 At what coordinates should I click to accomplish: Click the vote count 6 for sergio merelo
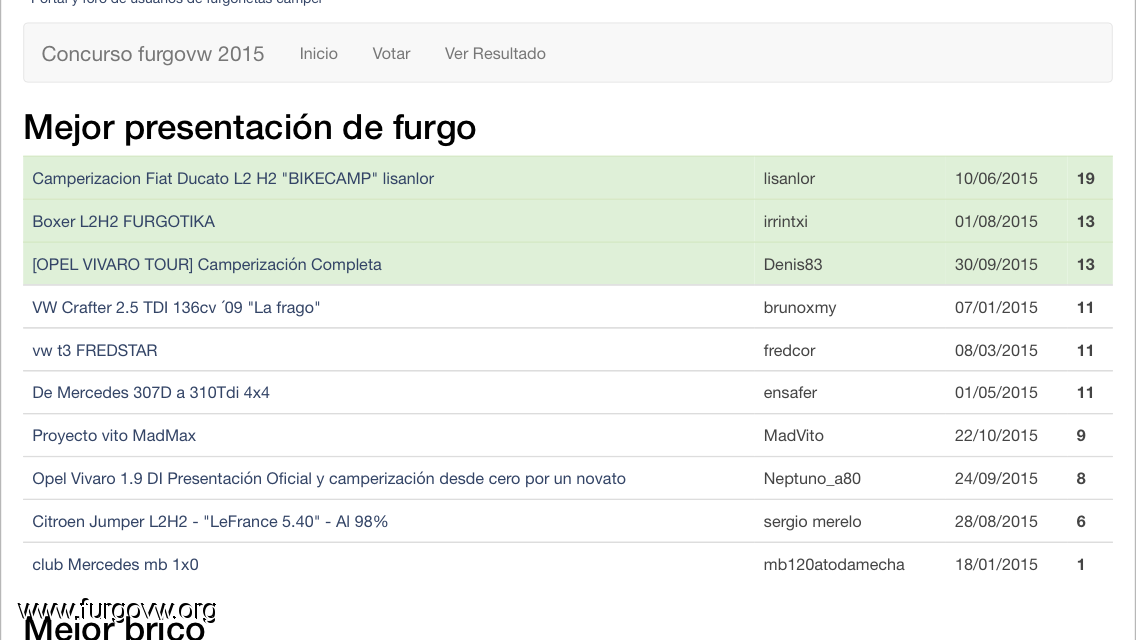pos(1081,521)
